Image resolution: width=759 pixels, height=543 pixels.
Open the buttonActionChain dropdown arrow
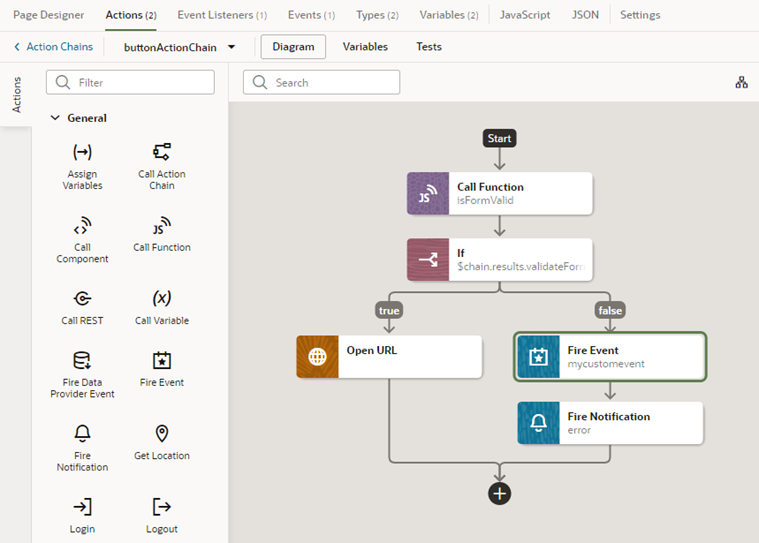coord(231,47)
